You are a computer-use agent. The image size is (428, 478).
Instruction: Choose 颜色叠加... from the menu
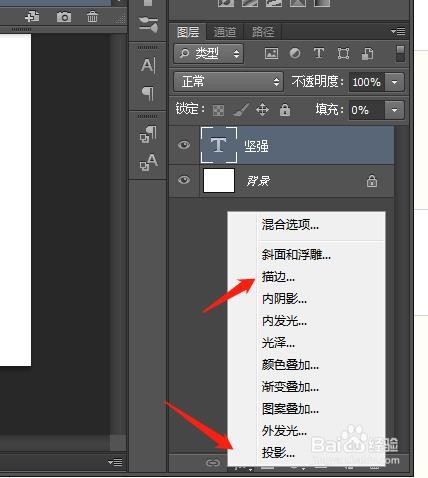click(290, 365)
